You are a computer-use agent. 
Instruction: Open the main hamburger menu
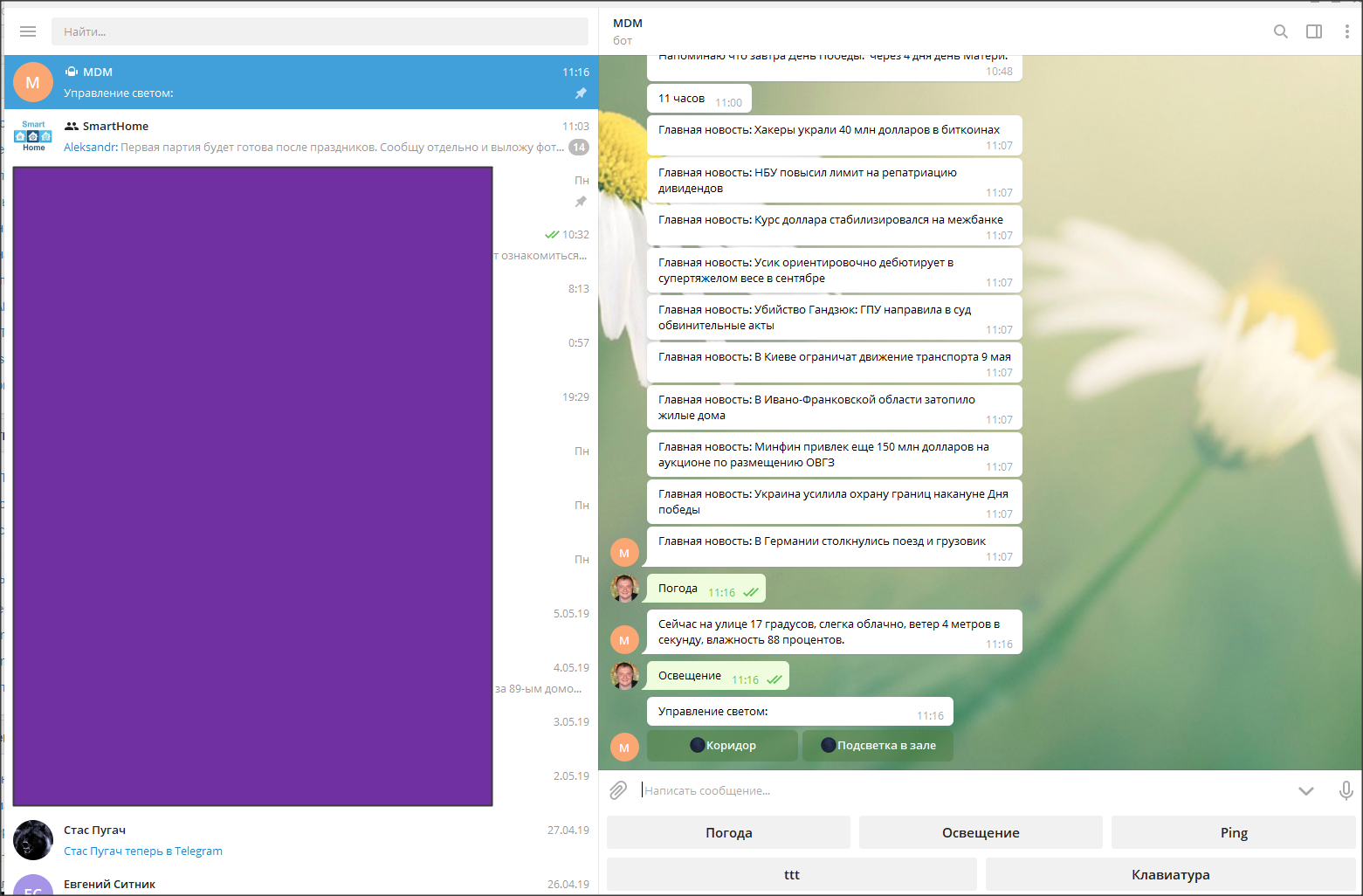[28, 31]
